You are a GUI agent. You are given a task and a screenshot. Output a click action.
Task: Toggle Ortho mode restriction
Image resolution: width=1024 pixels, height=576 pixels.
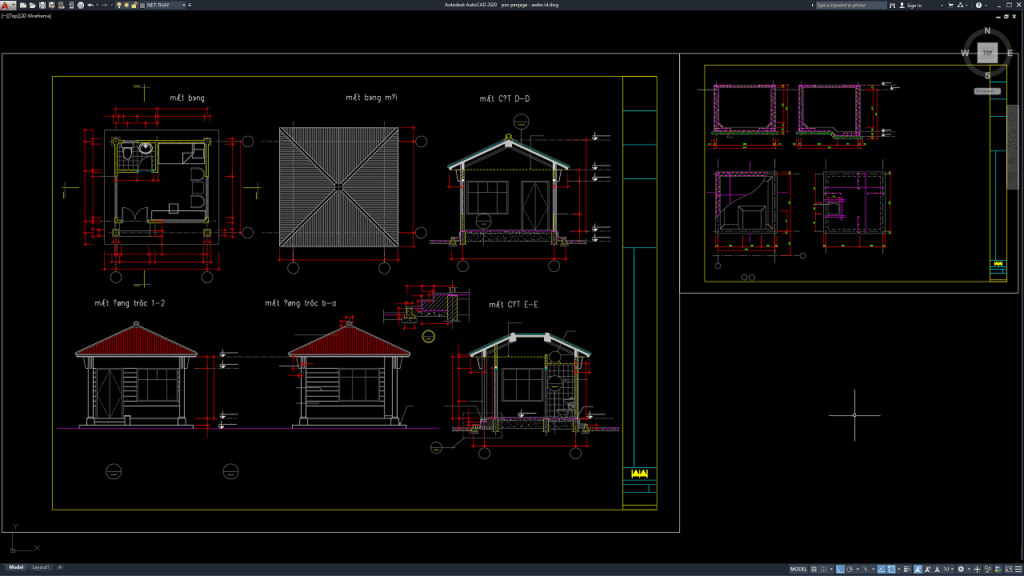[841, 570]
